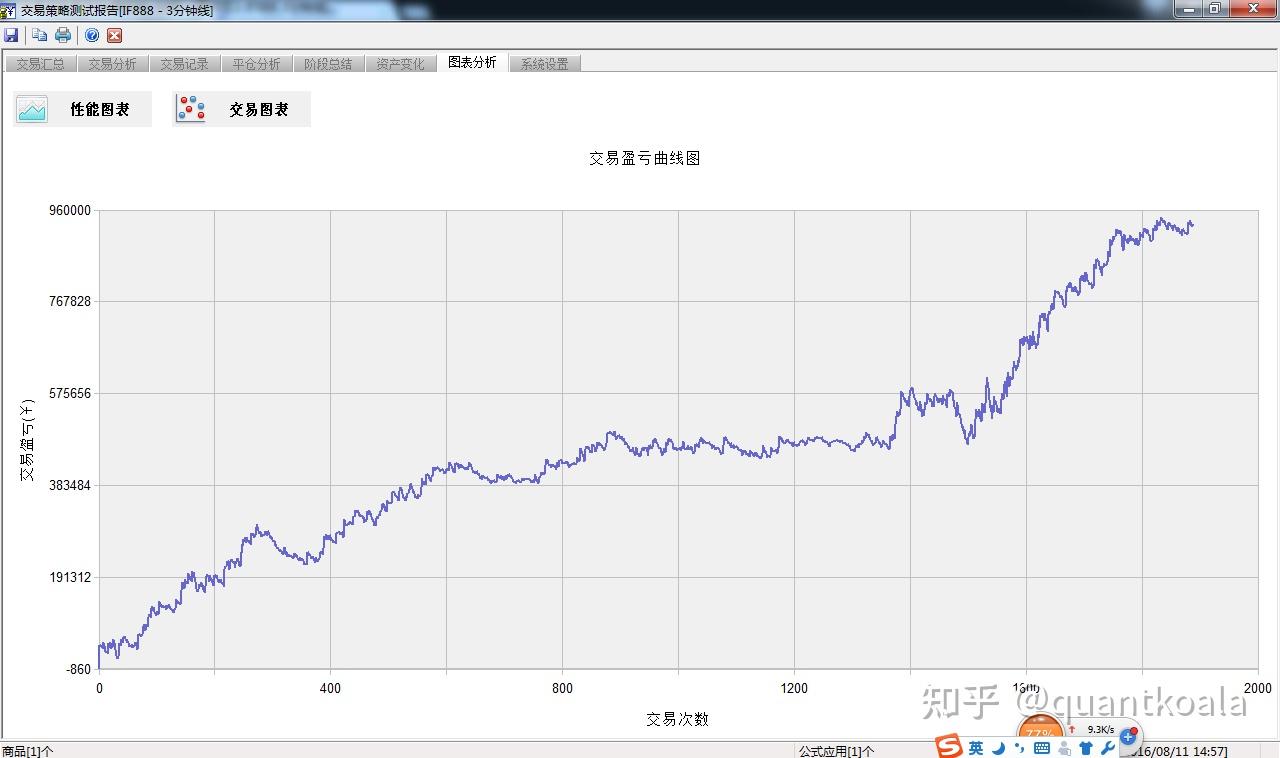
Task: Click the y-axis value 767828
Action: point(69,302)
